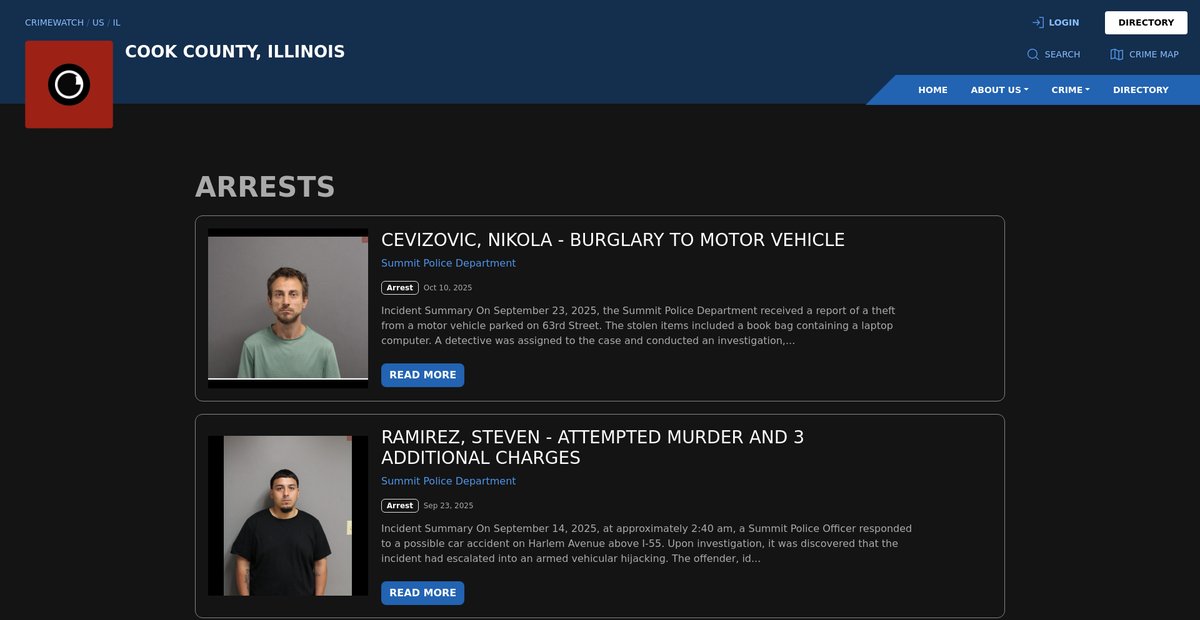Open the SEARCH link text
The image size is (1200, 620).
click(x=1062, y=54)
